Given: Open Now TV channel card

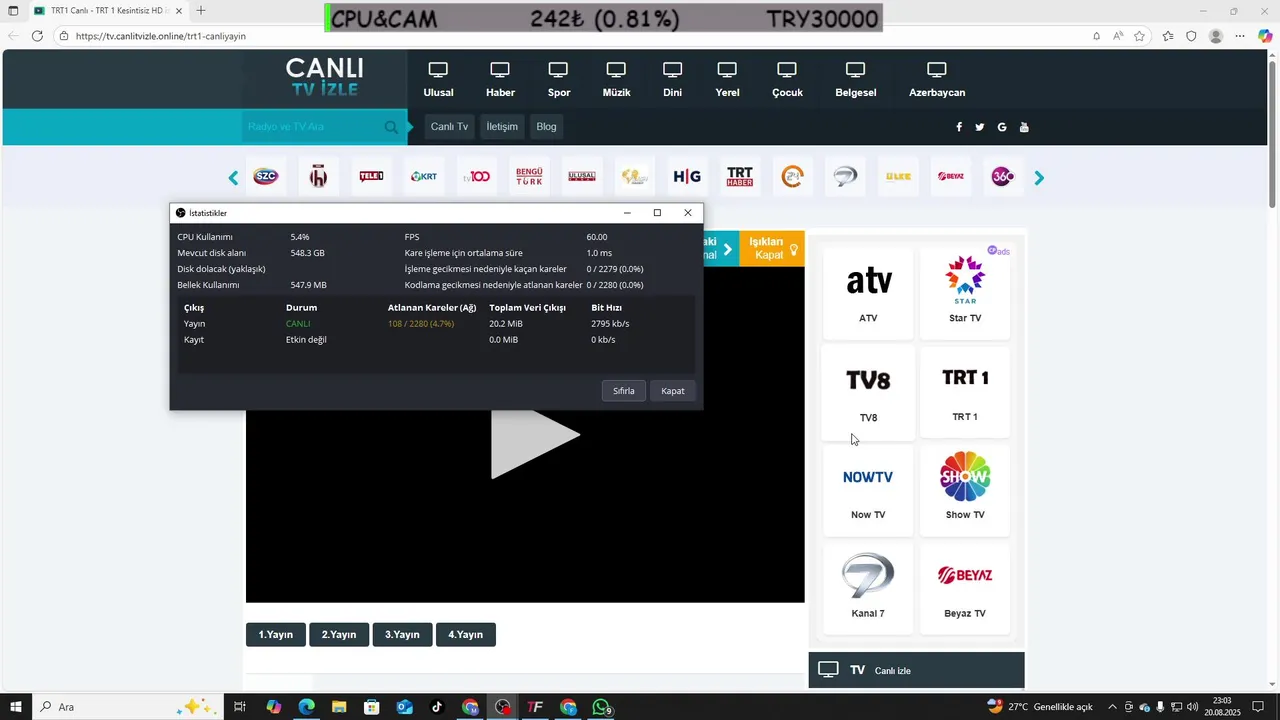Looking at the screenshot, I should click(x=868, y=490).
